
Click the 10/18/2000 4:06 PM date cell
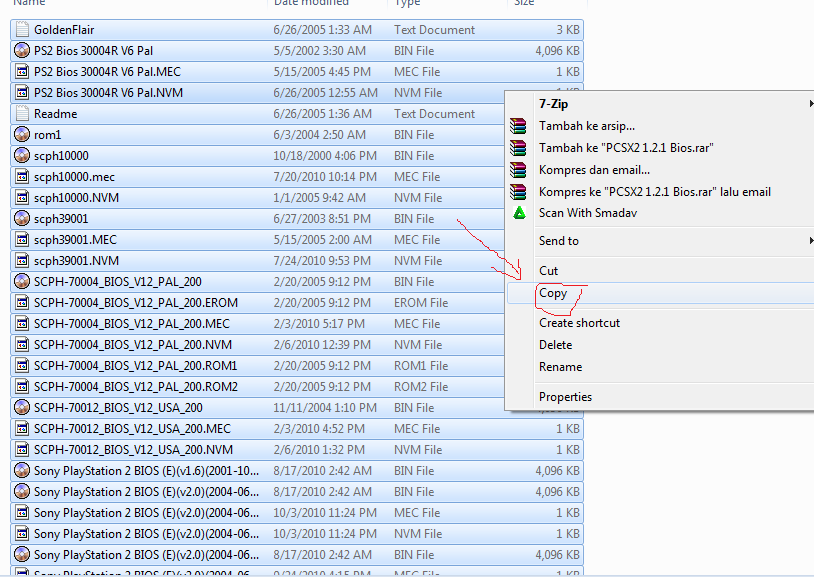coord(325,156)
